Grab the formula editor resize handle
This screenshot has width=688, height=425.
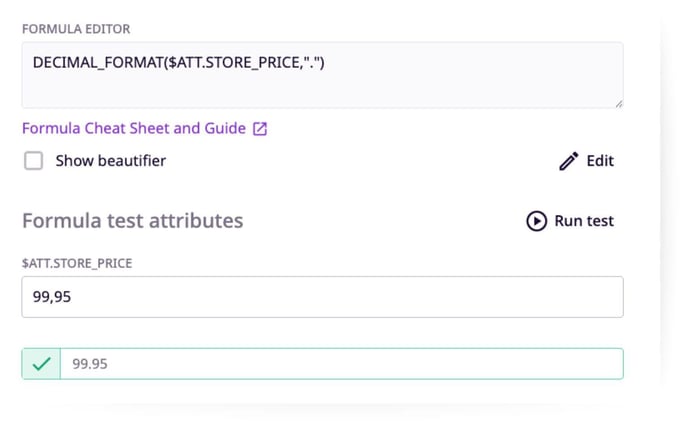coord(618,103)
